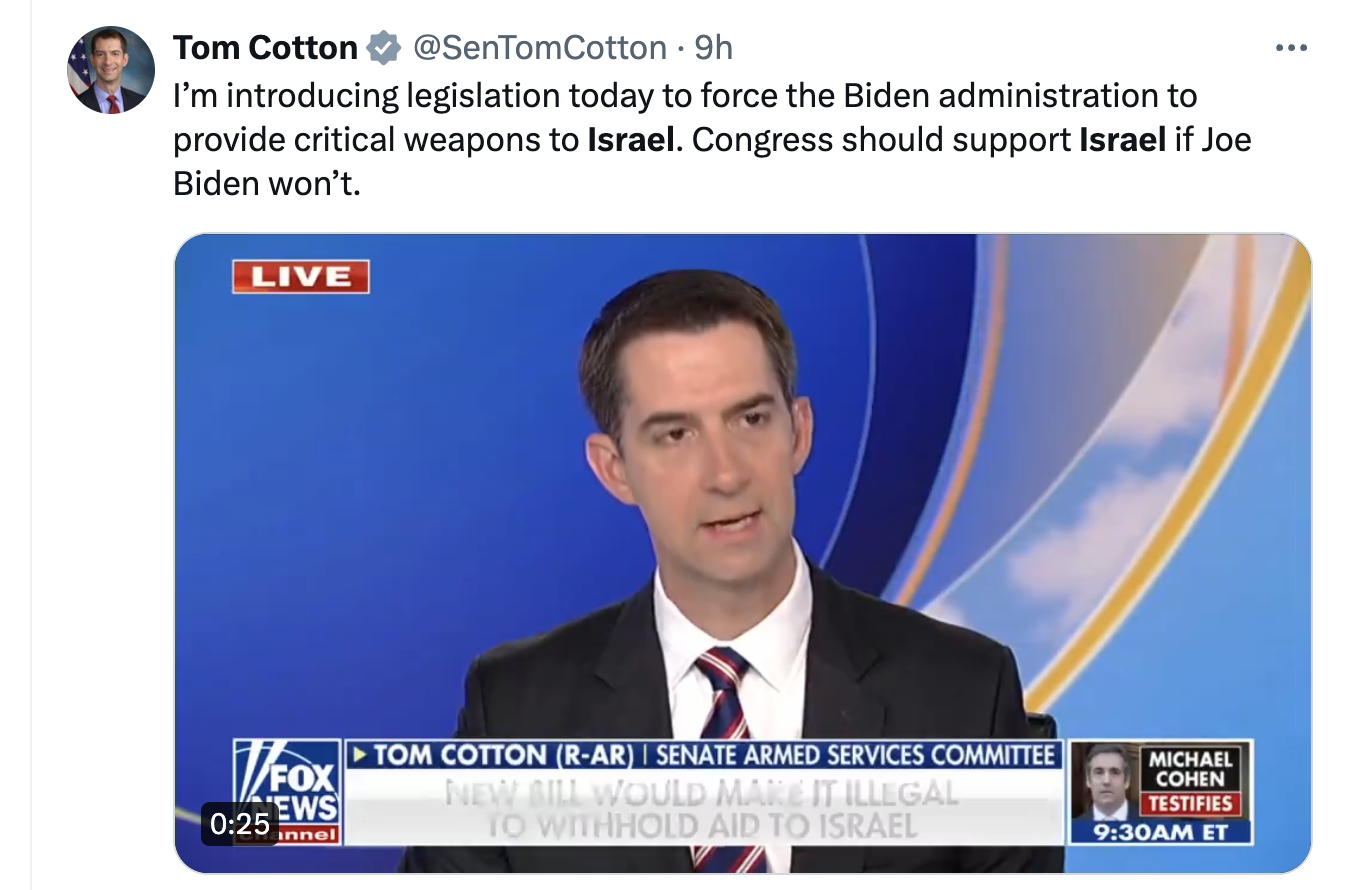The height and width of the screenshot is (890, 1348).
Task: Click the Michael Cohen inset picture
Action: 1107,782
